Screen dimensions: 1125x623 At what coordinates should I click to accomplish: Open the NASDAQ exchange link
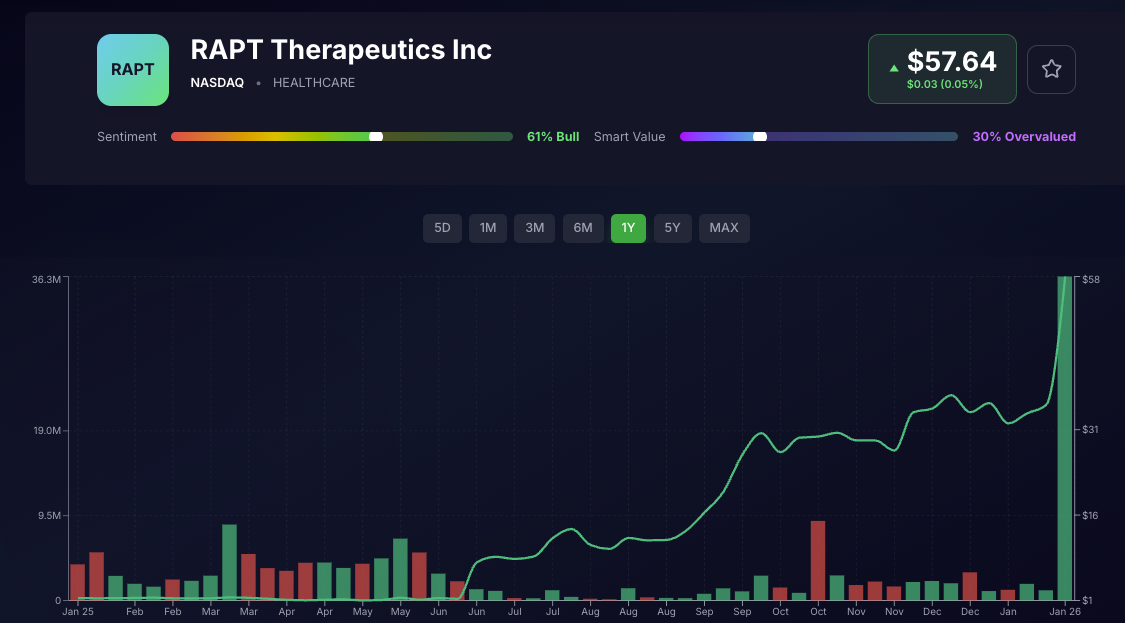click(217, 83)
